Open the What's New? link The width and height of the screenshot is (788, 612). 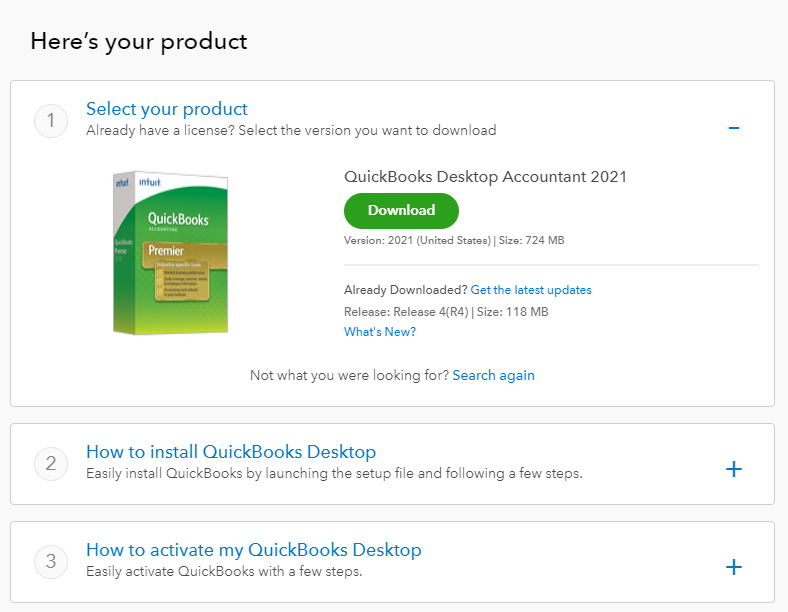point(380,332)
